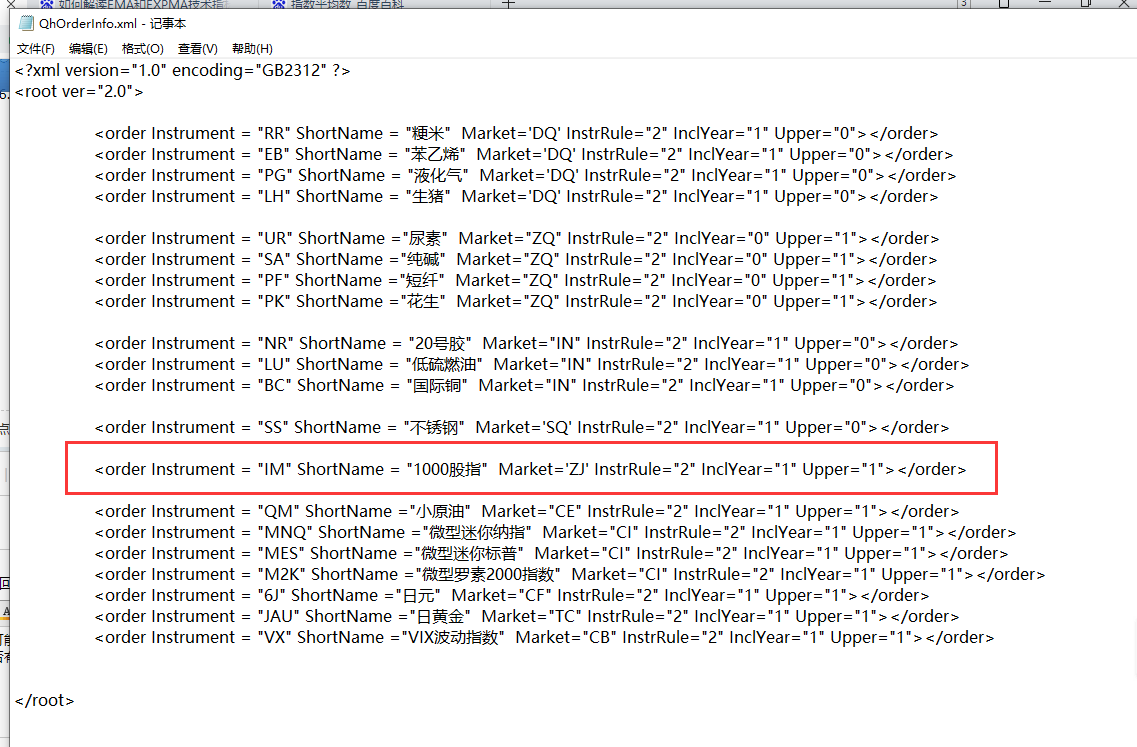Screen dimensions: 1137x747
Task: Click the order line for instrument PF 短纤
Action: pyautogui.click(x=516, y=281)
